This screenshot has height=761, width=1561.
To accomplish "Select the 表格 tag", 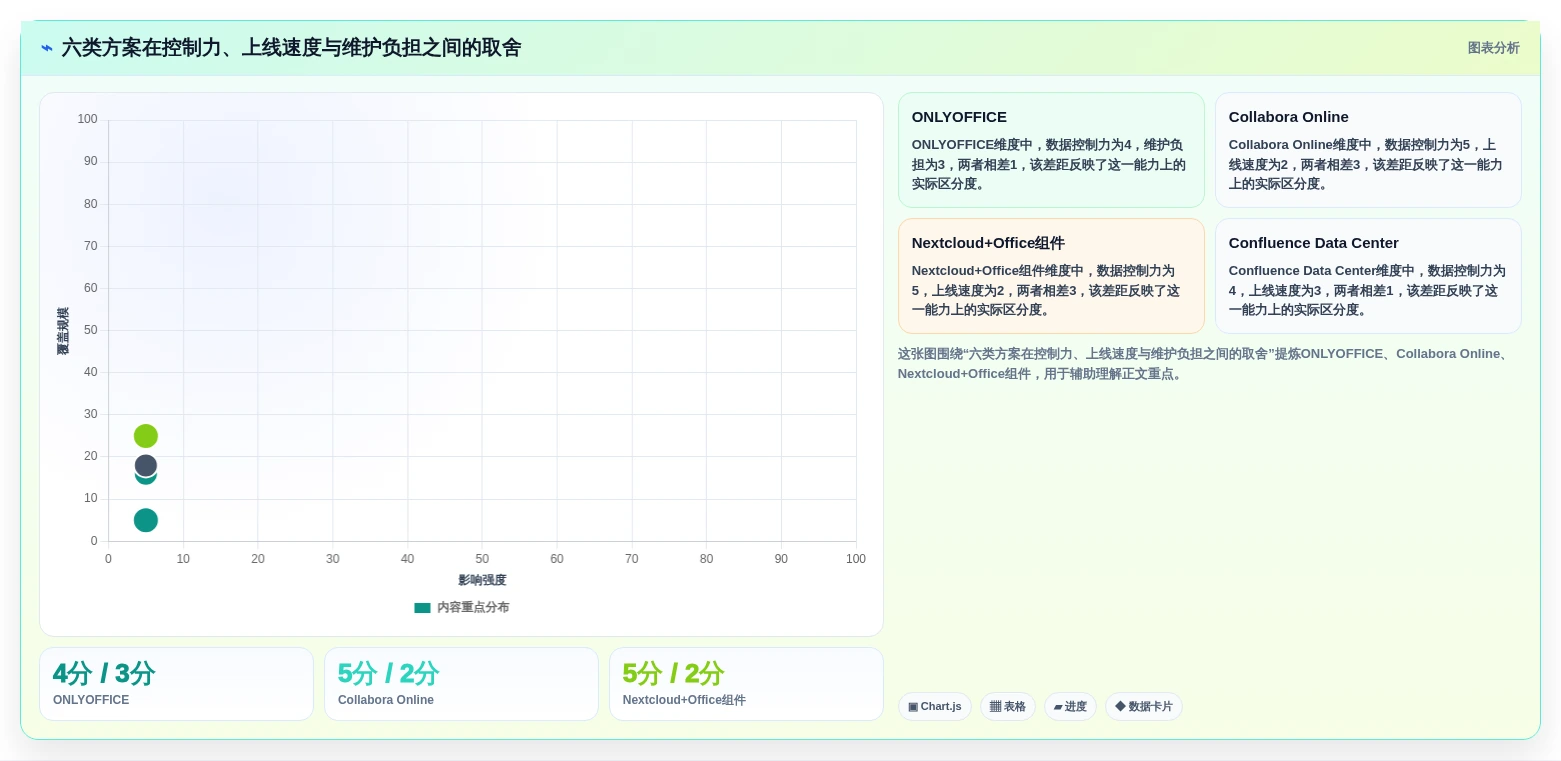I will pyautogui.click(x=1008, y=706).
